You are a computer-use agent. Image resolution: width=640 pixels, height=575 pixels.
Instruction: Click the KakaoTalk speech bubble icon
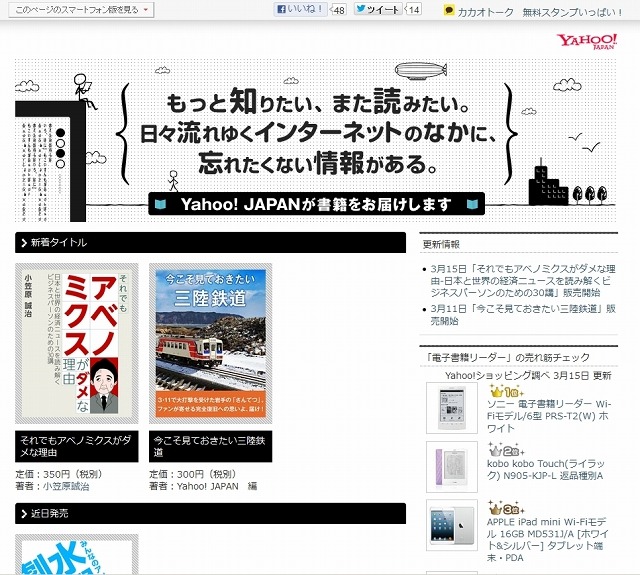click(449, 11)
